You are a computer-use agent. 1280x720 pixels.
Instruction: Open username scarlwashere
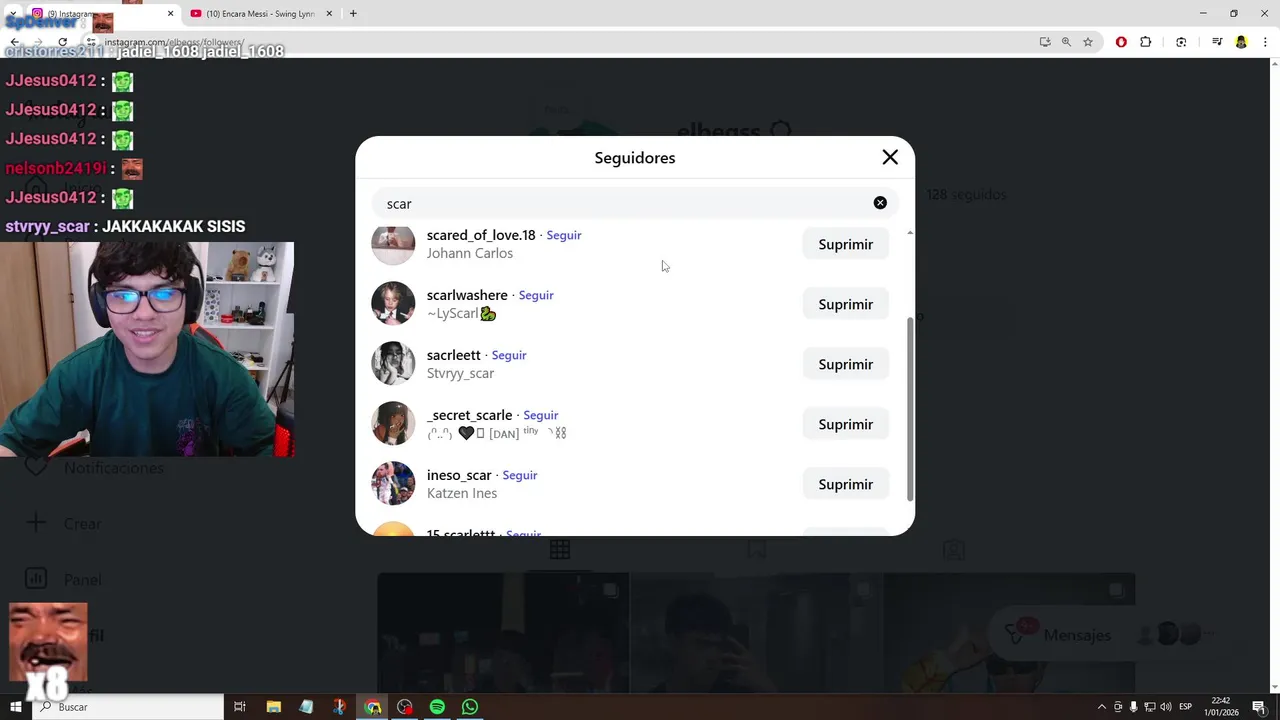467,295
